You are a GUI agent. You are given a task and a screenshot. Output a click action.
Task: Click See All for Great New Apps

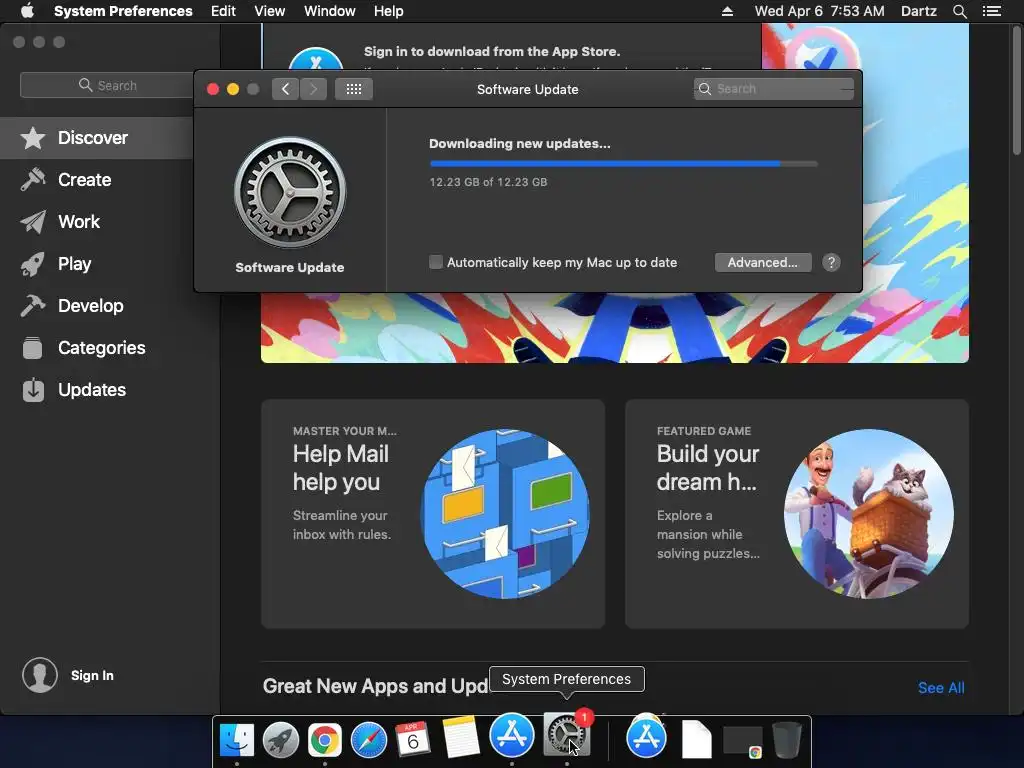coord(941,688)
